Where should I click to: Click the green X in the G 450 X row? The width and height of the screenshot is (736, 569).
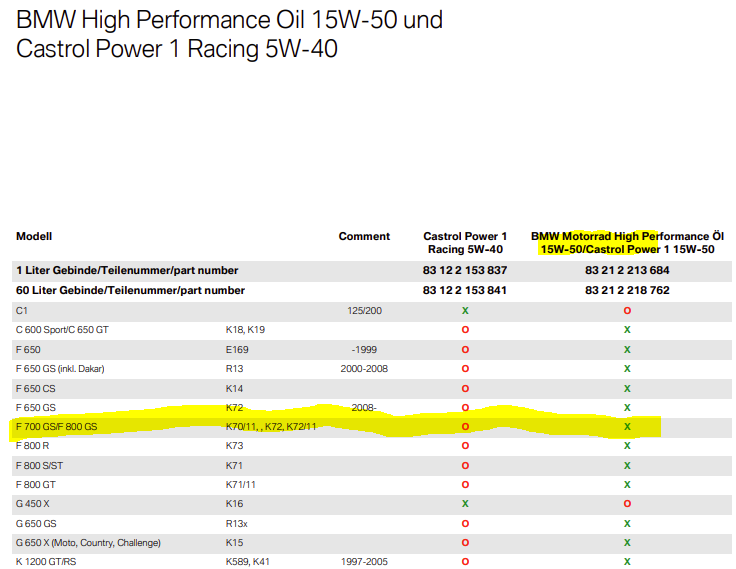[465, 504]
